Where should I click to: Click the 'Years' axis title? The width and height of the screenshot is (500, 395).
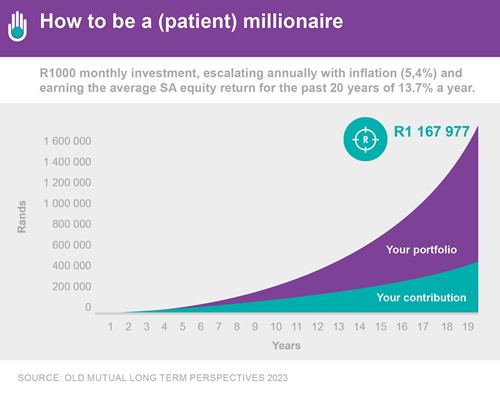(286, 345)
